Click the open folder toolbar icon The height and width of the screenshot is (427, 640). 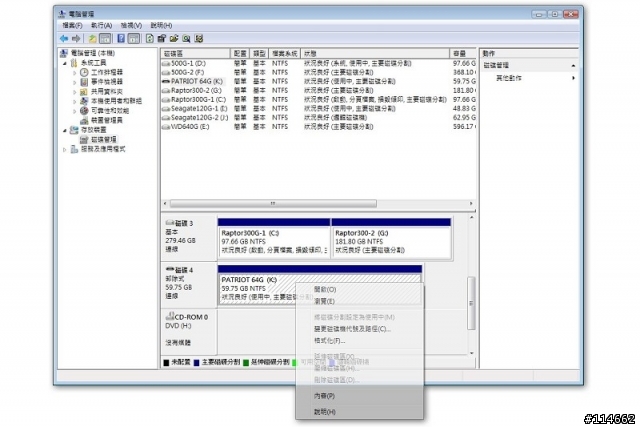[174, 38]
